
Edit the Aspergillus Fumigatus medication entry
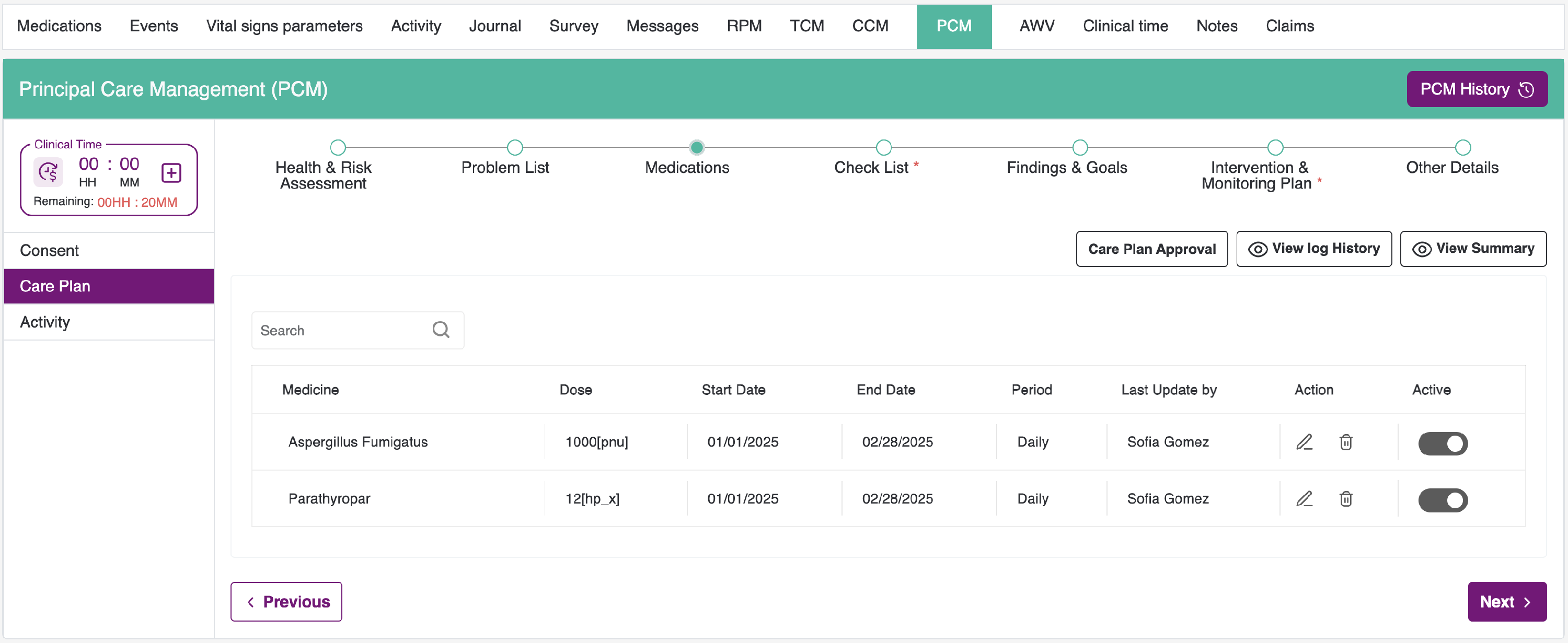pos(1304,442)
